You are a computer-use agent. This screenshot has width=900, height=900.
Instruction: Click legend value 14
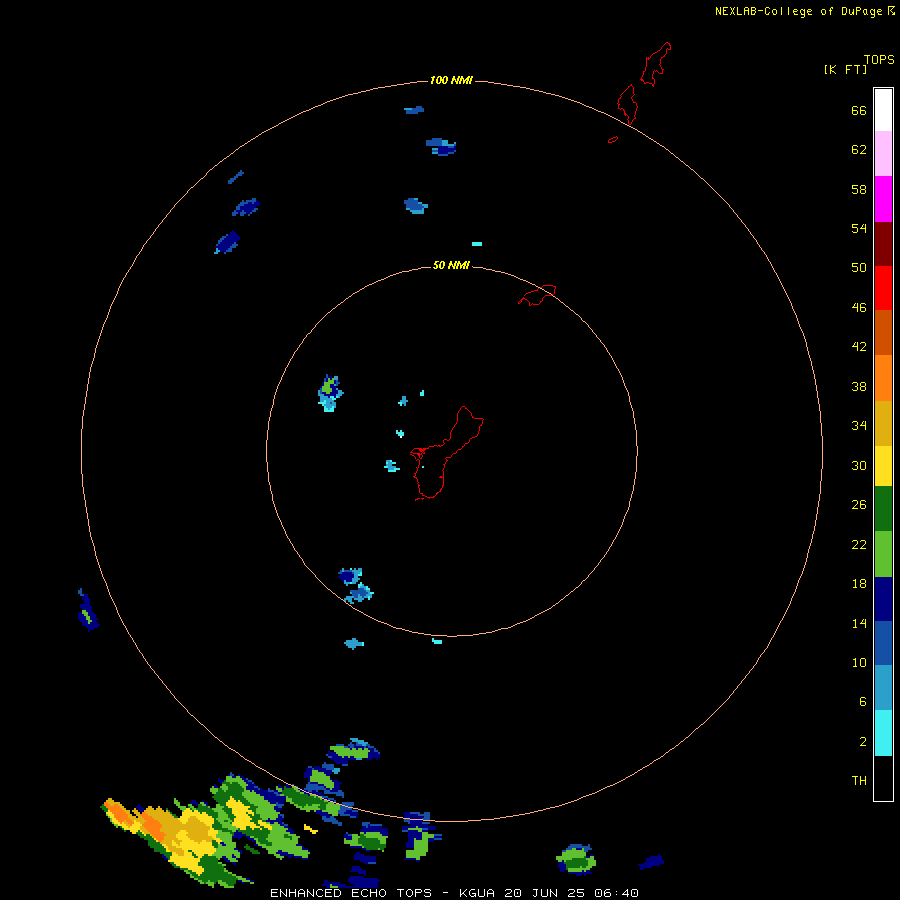pyautogui.click(x=859, y=623)
